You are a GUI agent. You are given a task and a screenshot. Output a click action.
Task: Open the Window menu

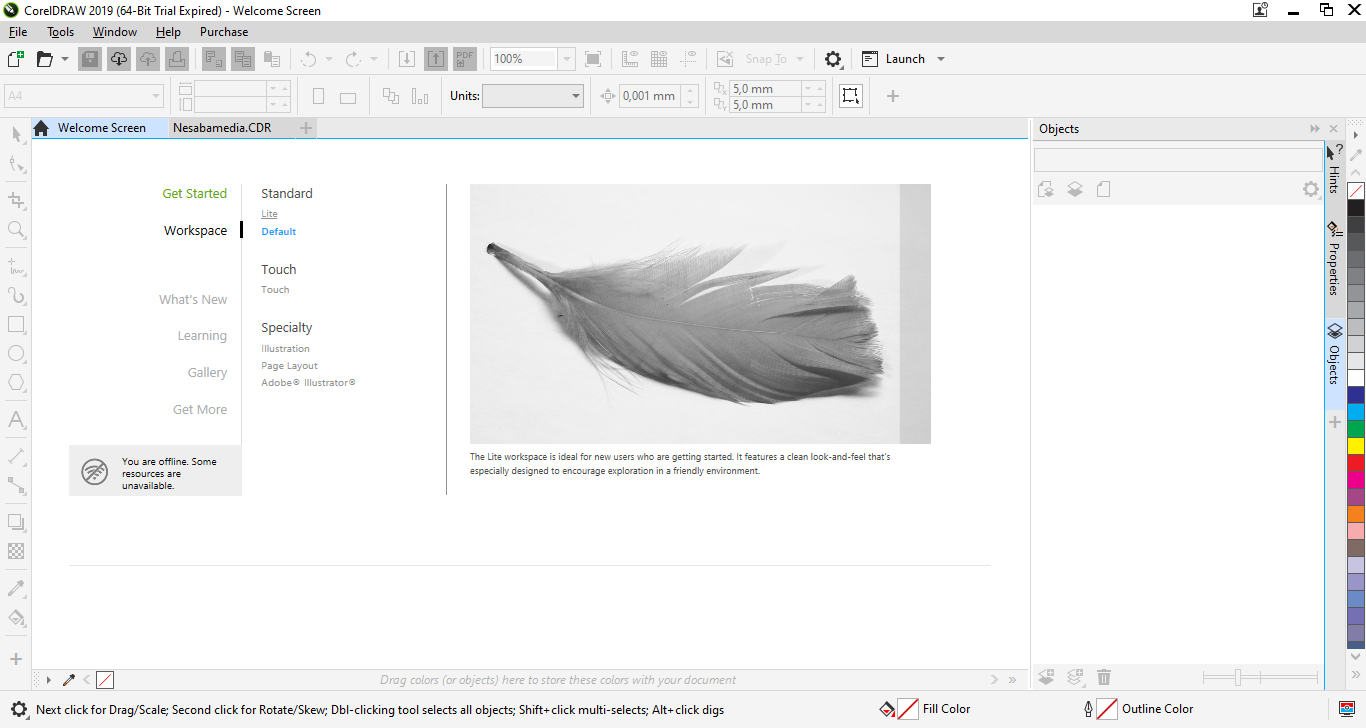coord(115,32)
